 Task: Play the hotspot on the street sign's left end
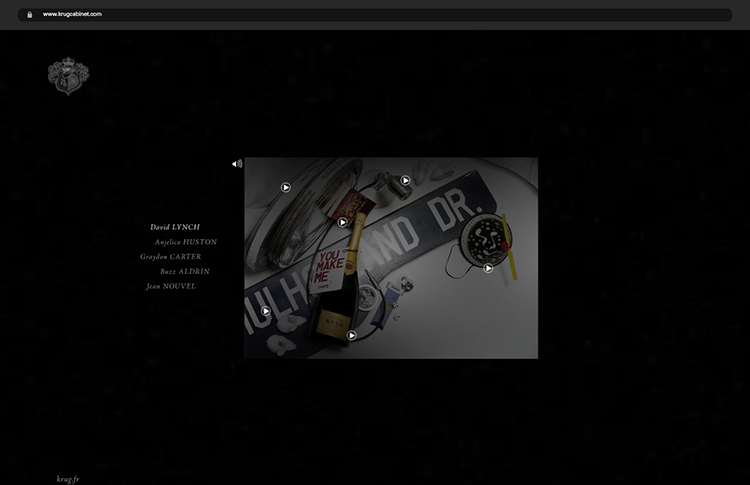(266, 311)
